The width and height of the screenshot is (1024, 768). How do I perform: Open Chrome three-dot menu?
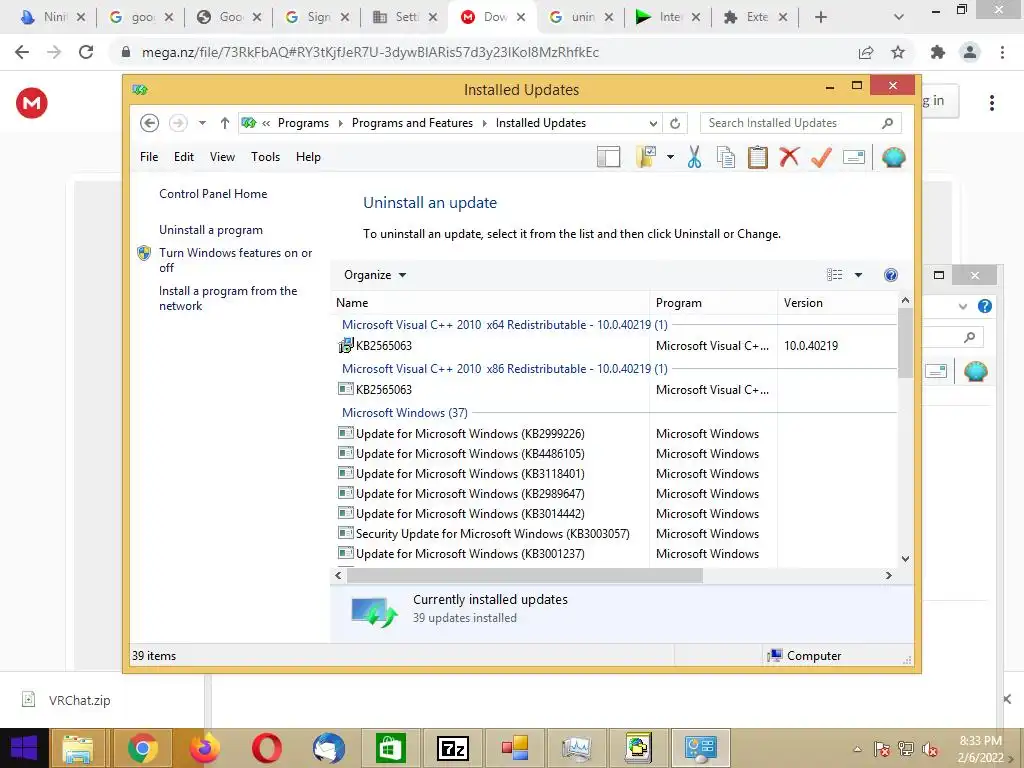pyautogui.click(x=1002, y=52)
